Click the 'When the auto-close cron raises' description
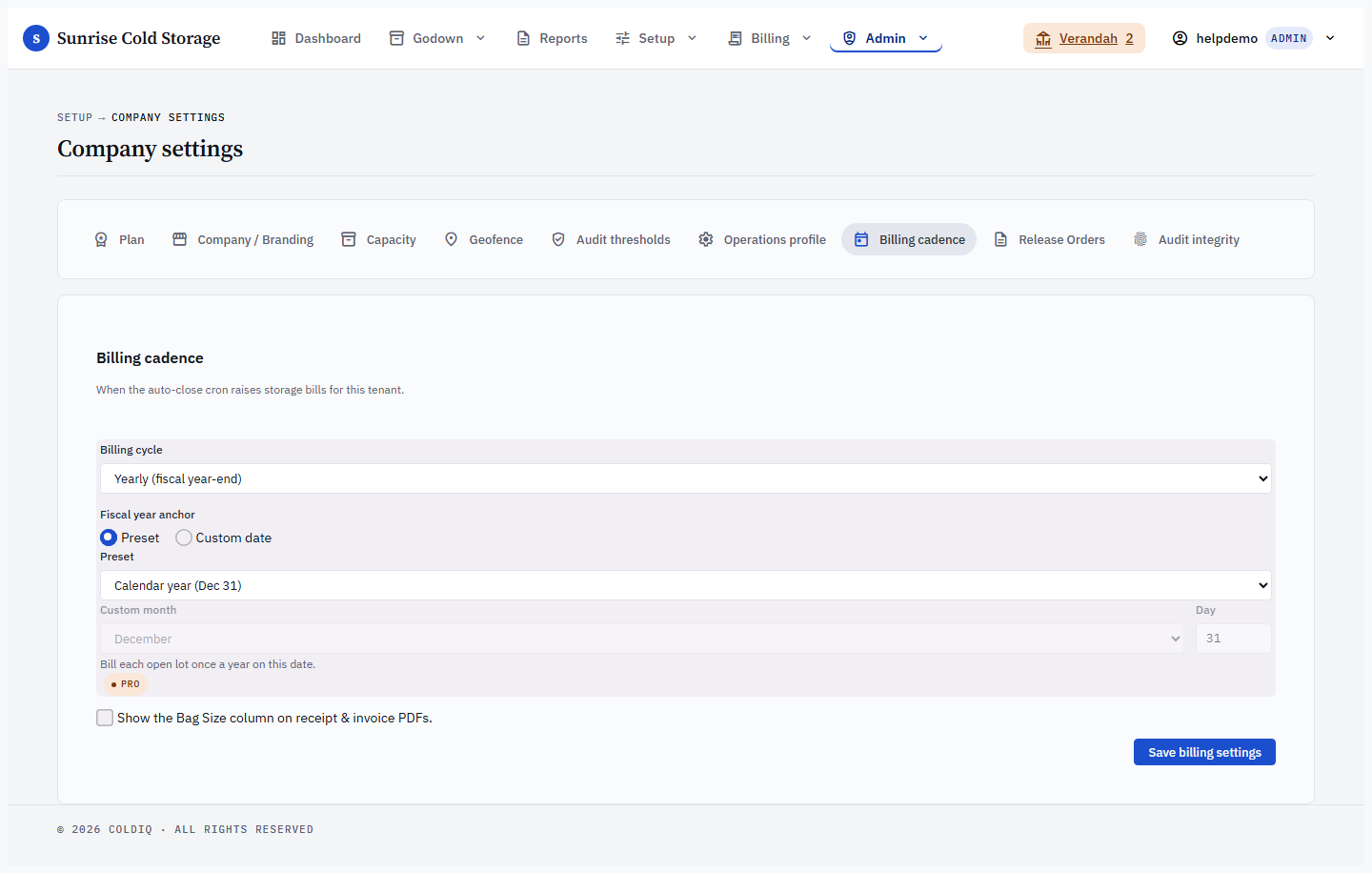Screen dimensions: 1372x873 coord(250,390)
